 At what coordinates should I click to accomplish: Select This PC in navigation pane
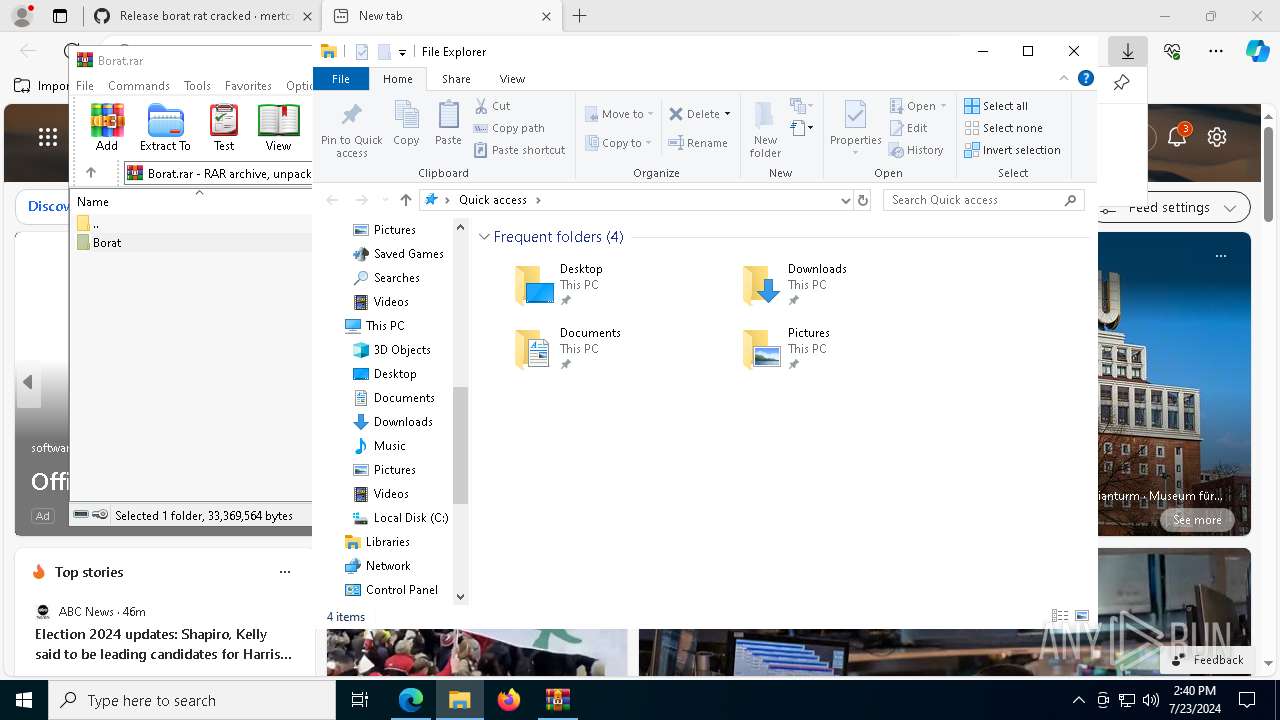click(x=375, y=326)
